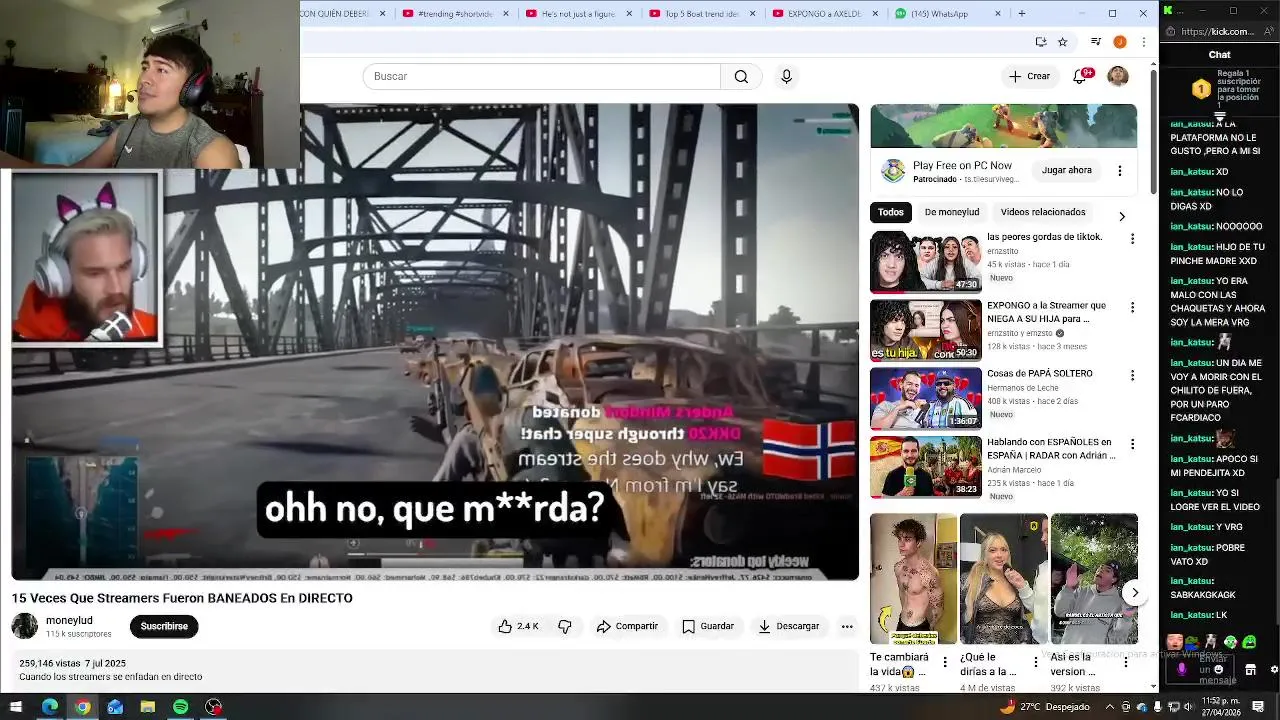The height and width of the screenshot is (720, 1280).
Task: Open the 27°C Despejado weather widget
Action: pos(1044,707)
